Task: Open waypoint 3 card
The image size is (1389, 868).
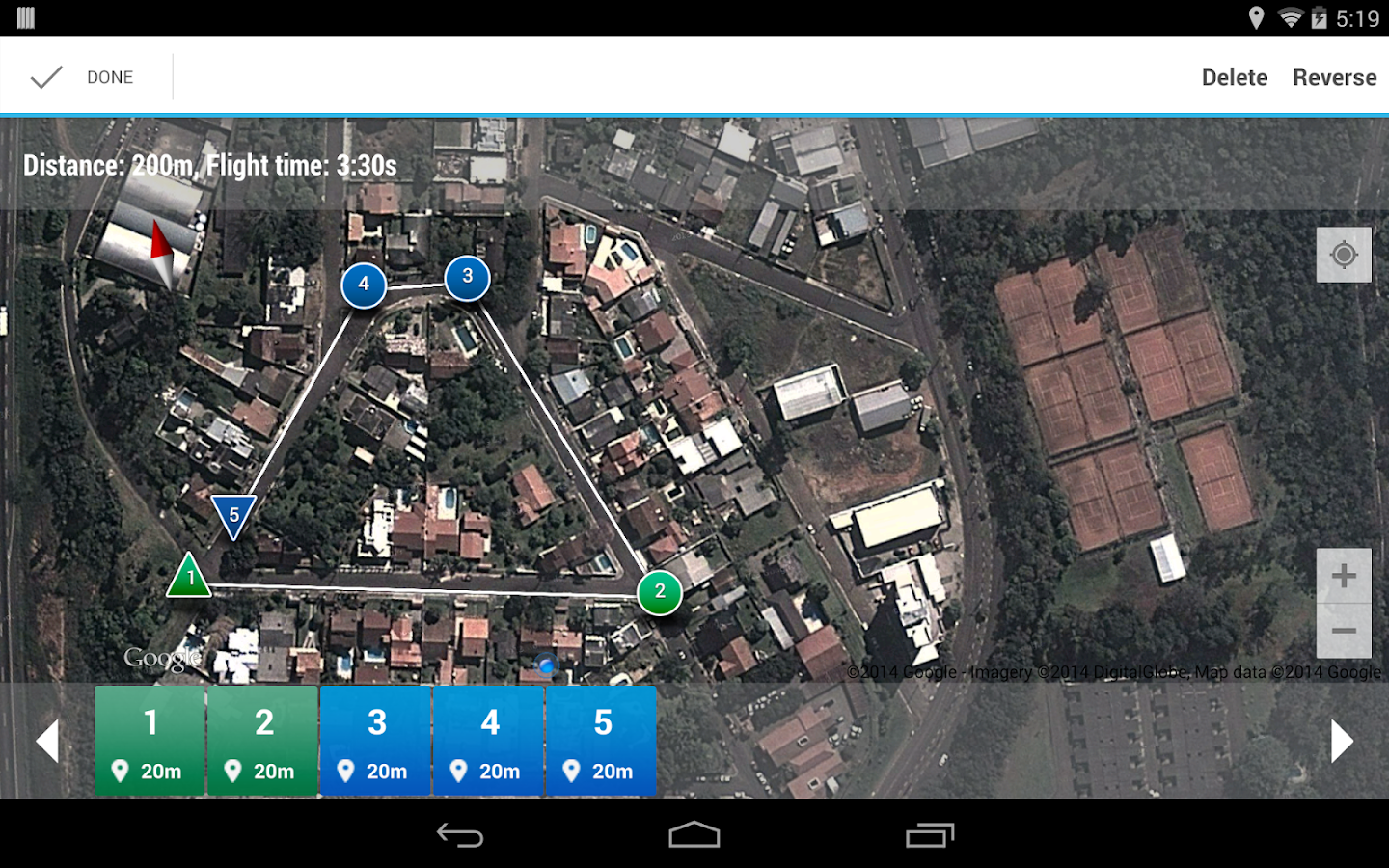Action: pyautogui.click(x=375, y=741)
